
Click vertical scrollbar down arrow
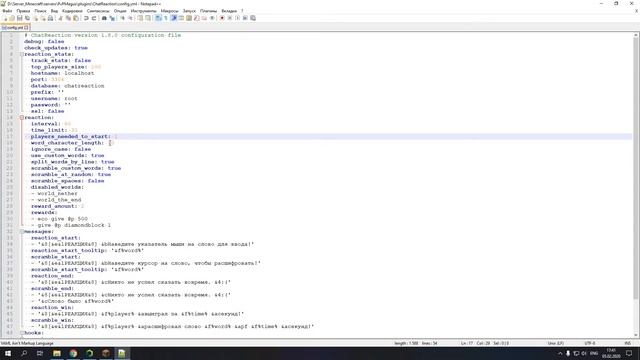tap(636, 336)
